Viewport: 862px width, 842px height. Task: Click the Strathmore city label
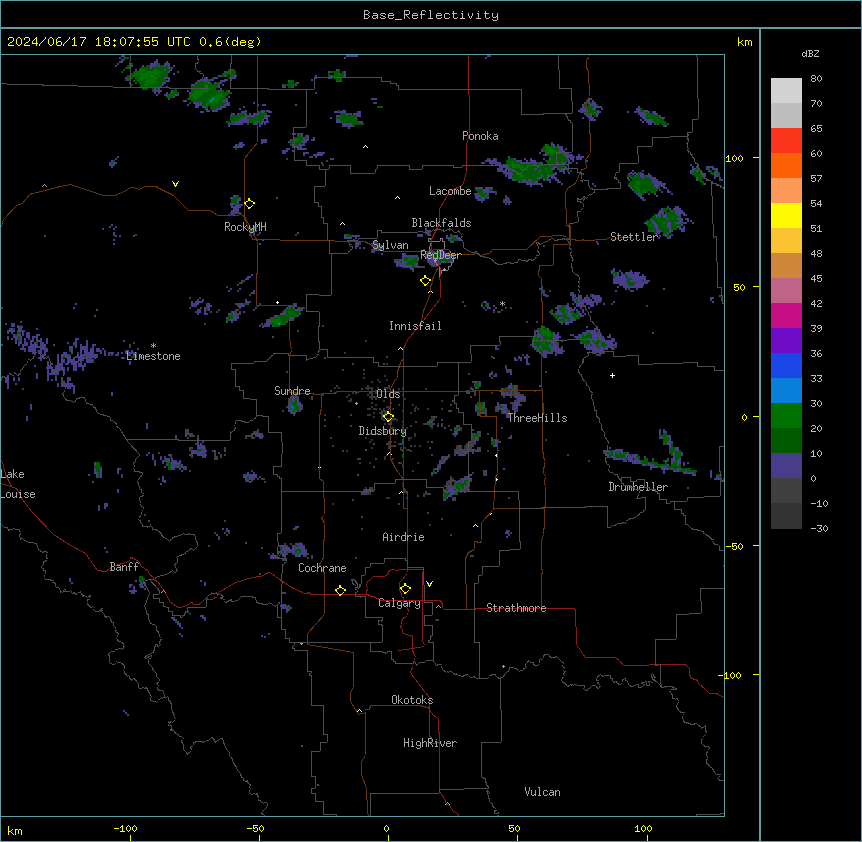(516, 608)
